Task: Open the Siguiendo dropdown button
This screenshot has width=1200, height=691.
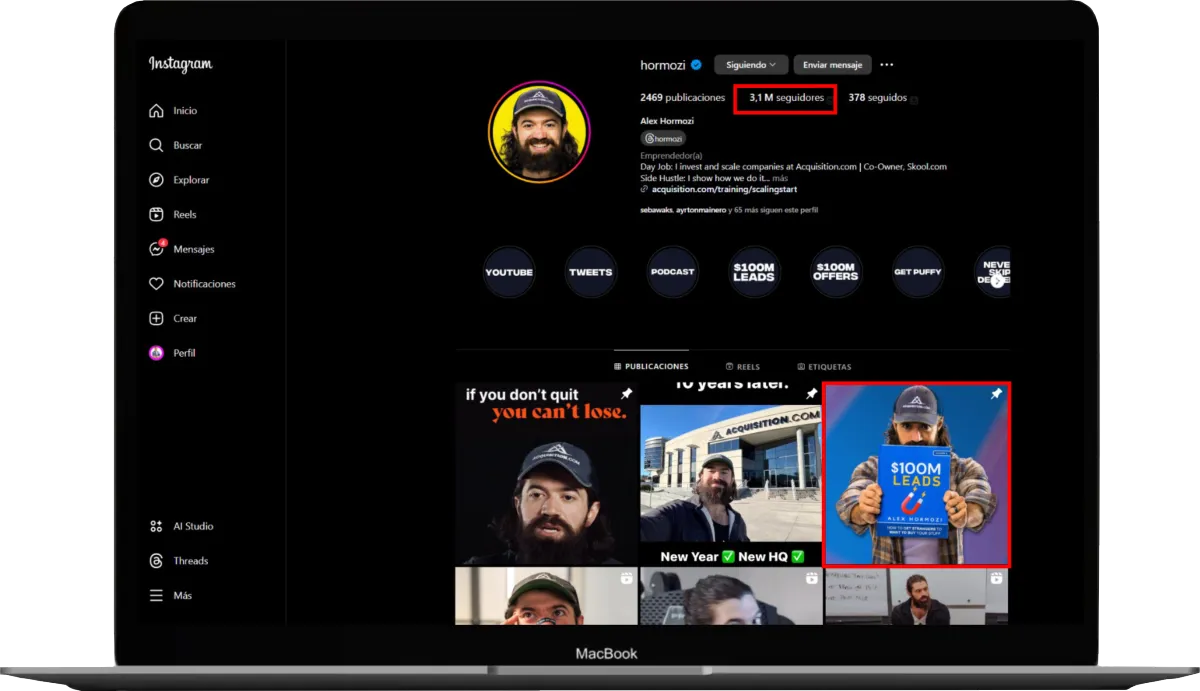Action: point(751,65)
